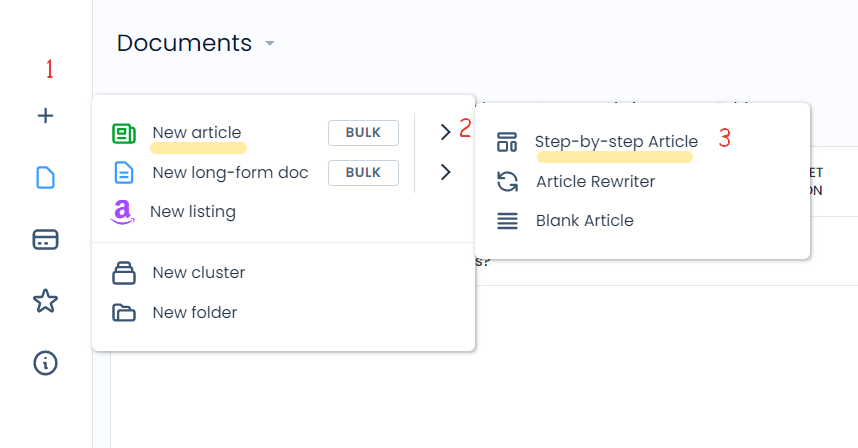Open the documents page icon in sidebar
The height and width of the screenshot is (448, 858).
(x=45, y=178)
